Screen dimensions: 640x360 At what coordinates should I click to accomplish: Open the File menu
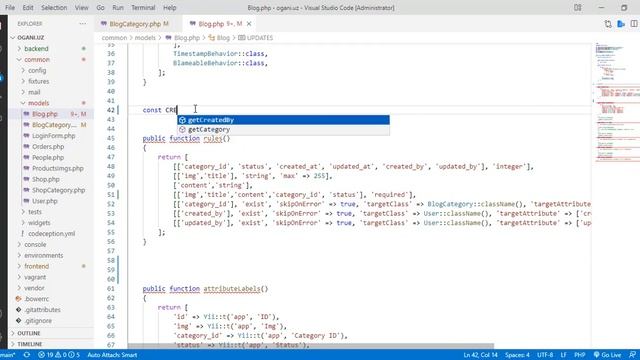coord(10,8)
